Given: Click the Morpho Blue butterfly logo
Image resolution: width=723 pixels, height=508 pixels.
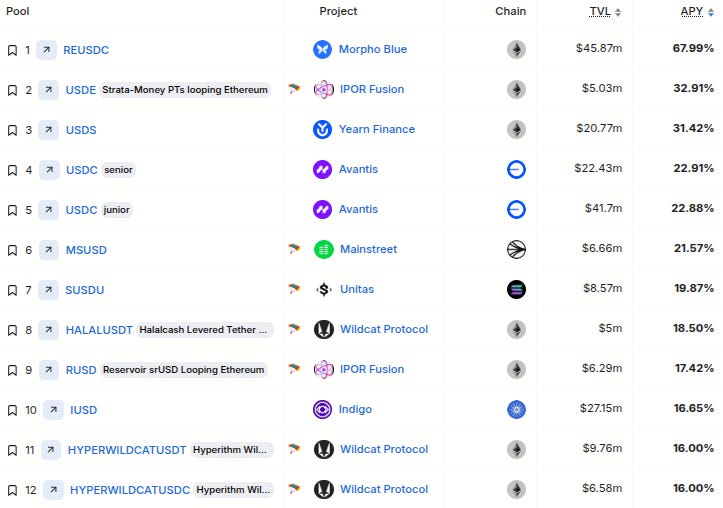Looking at the screenshot, I should tap(322, 49).
